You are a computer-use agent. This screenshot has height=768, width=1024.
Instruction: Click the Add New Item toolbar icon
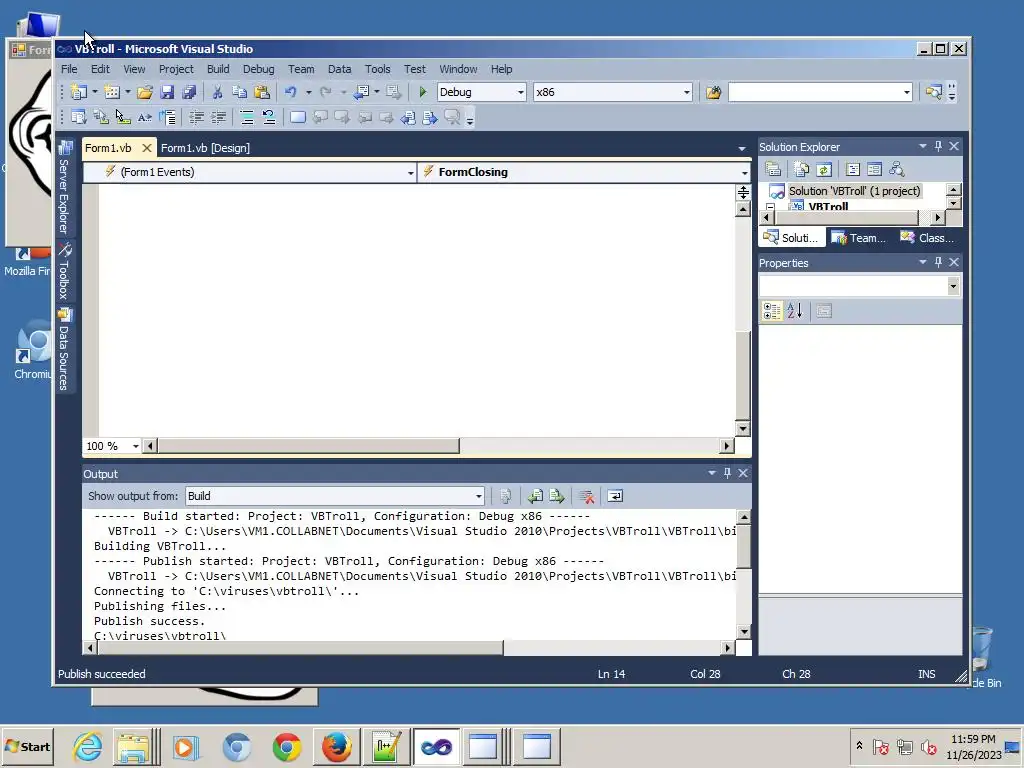112,92
